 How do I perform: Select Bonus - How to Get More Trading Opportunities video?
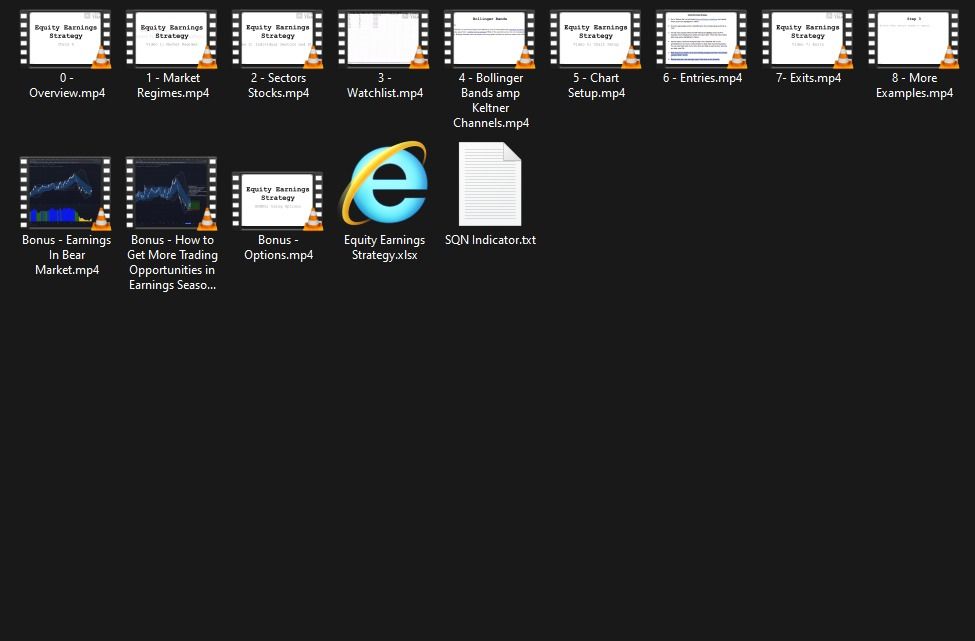172,192
